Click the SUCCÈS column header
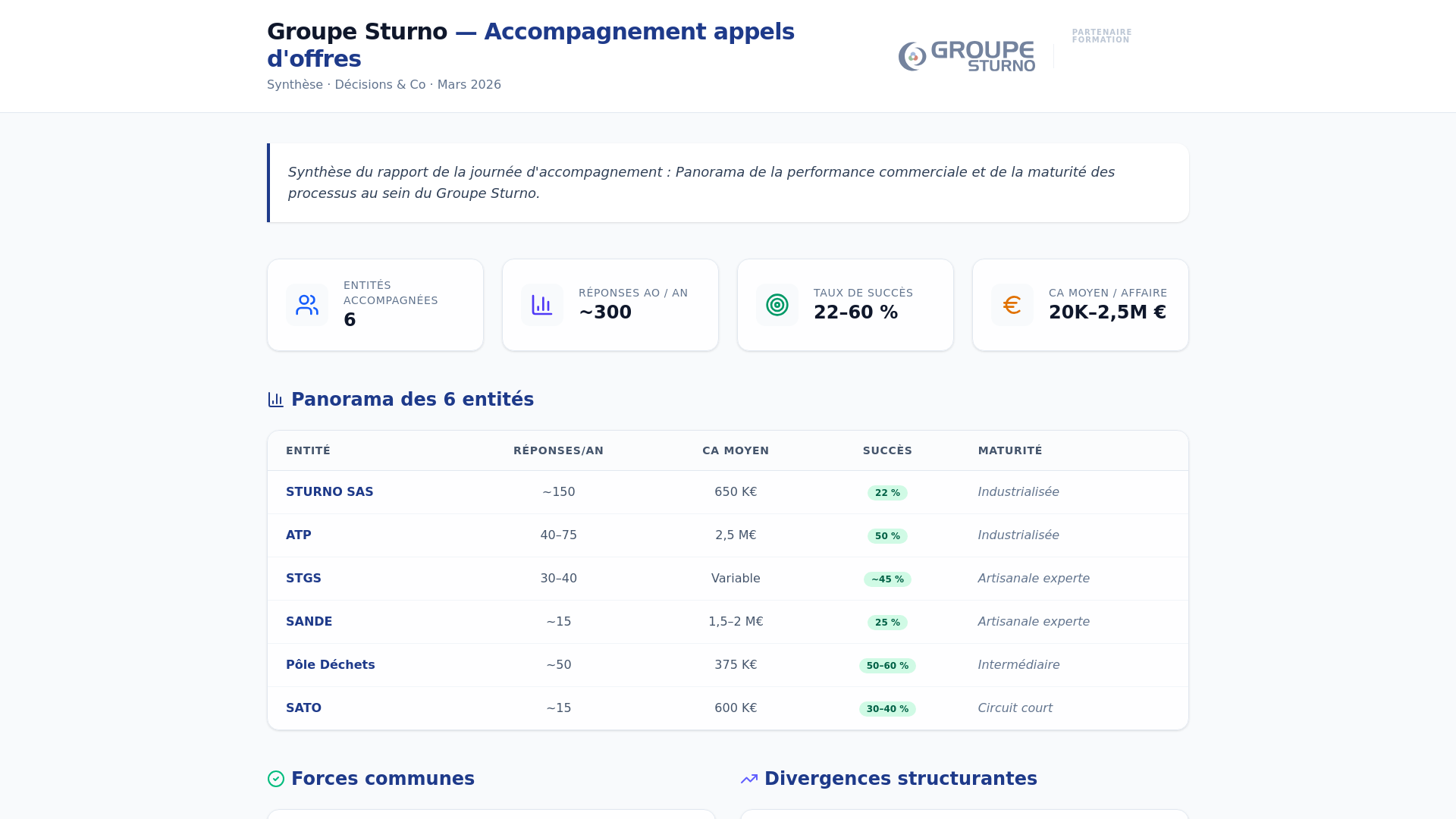This screenshot has width=1456, height=819. click(x=887, y=450)
